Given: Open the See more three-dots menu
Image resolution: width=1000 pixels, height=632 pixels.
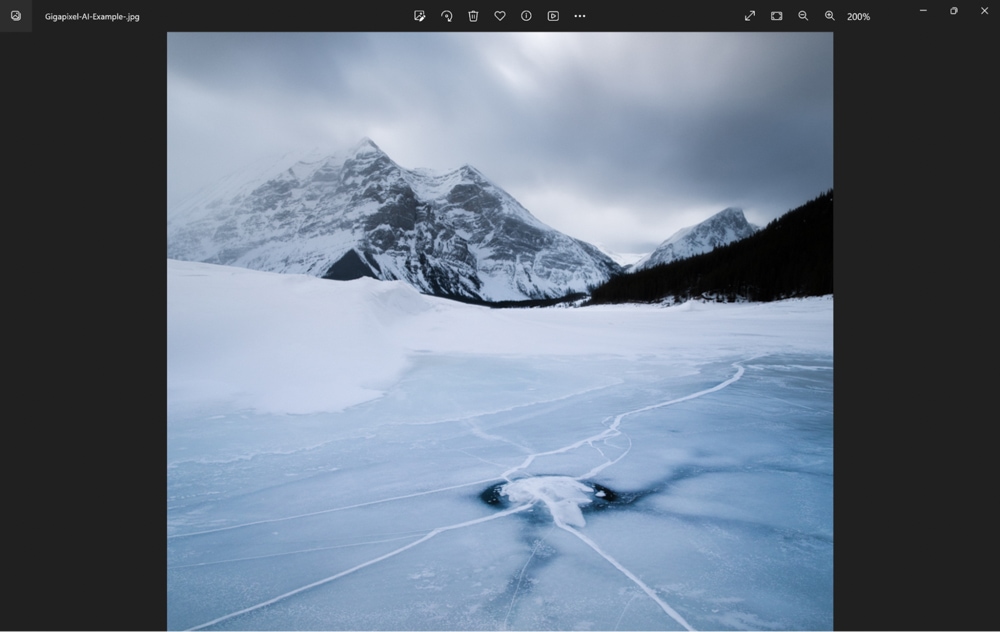Looking at the screenshot, I should (580, 16).
